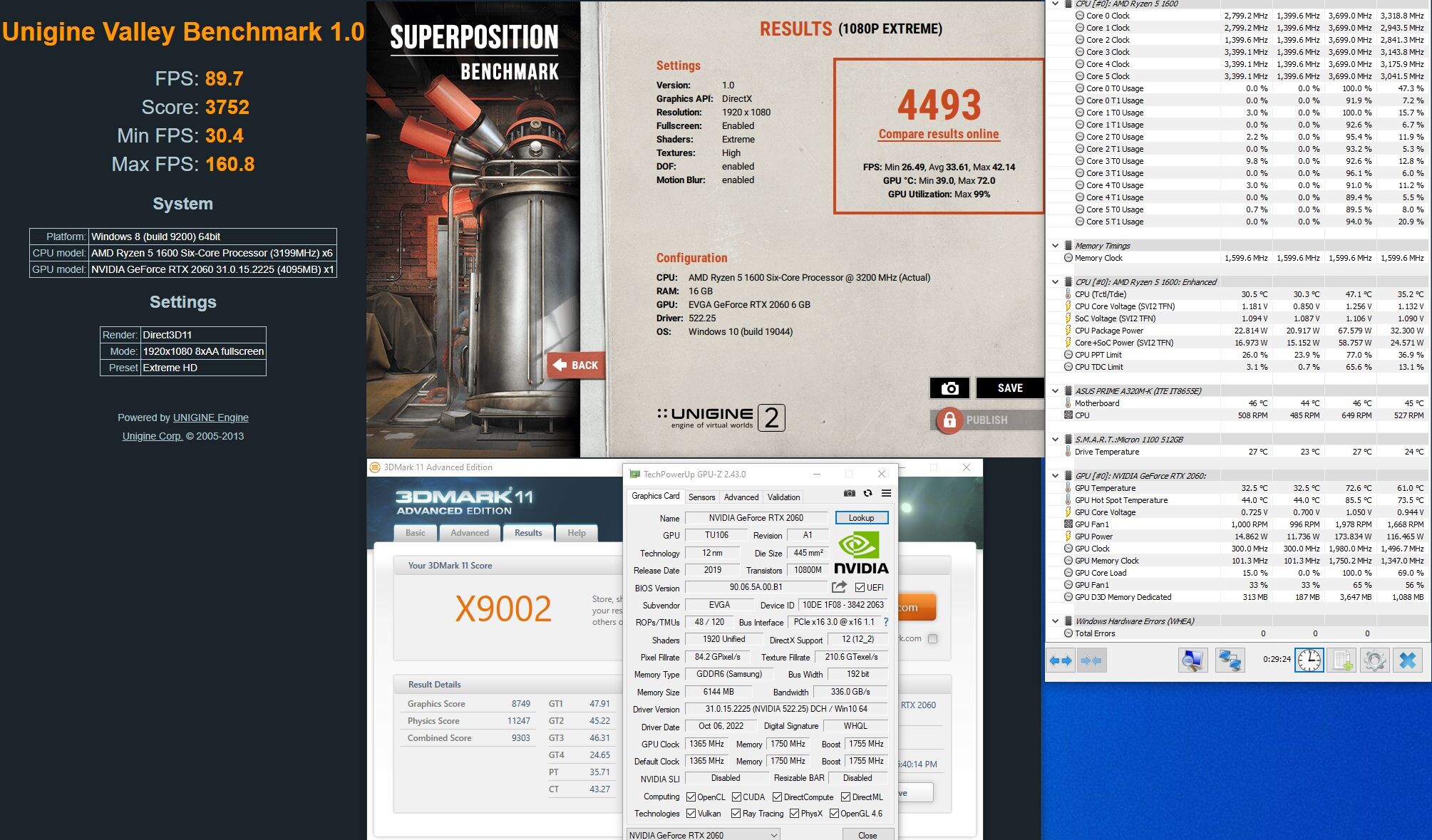The width and height of the screenshot is (1432, 840).
Task: Select the Graphics Card tab in GPU-Z
Action: pyautogui.click(x=656, y=496)
